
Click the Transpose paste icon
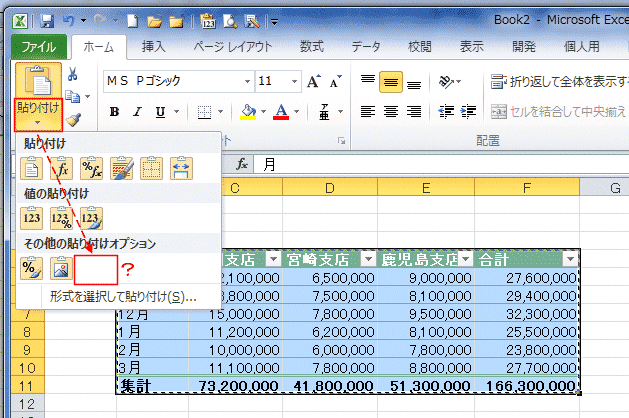[x=181, y=167]
